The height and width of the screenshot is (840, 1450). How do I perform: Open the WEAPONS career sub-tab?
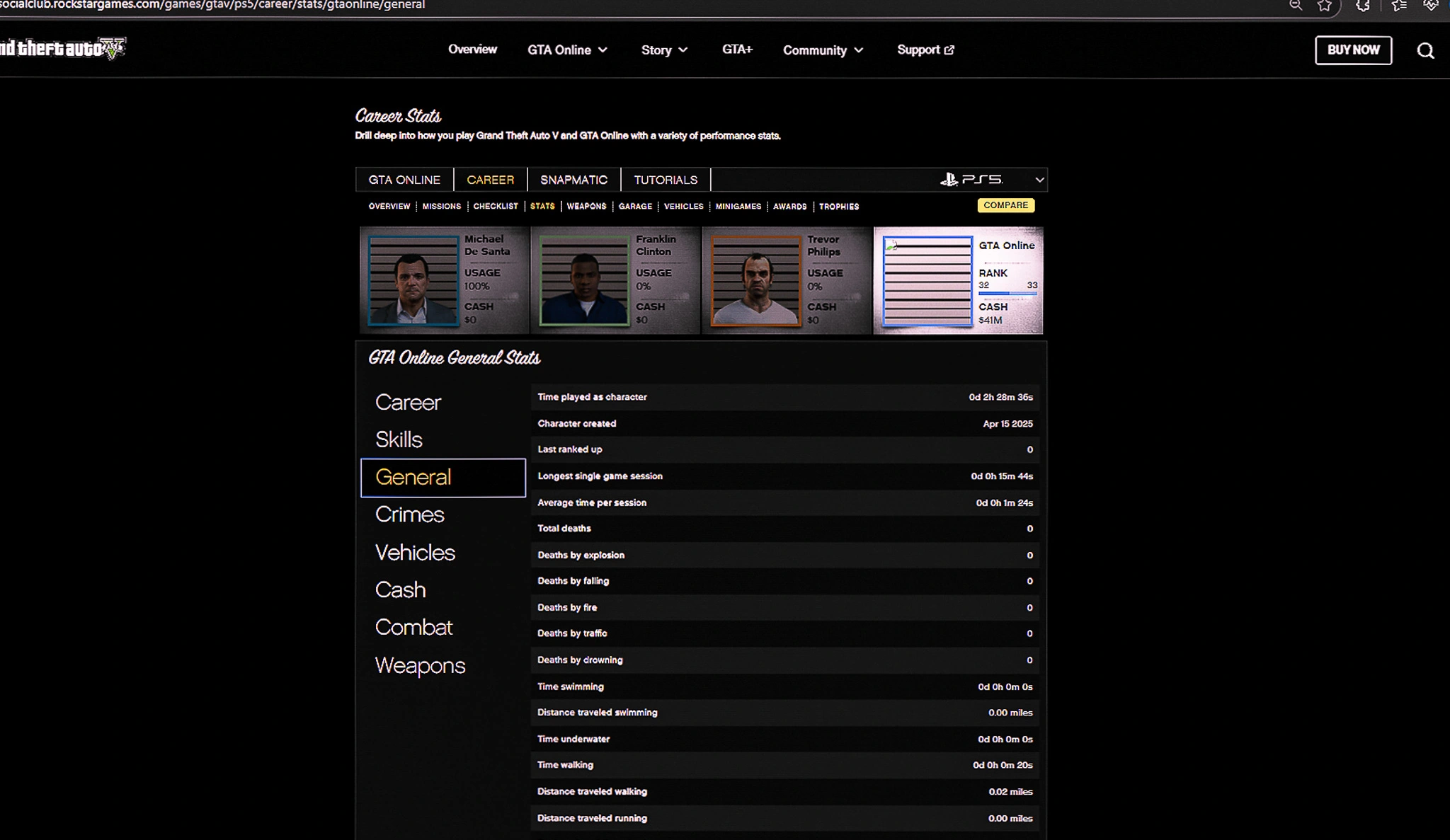[x=586, y=207]
